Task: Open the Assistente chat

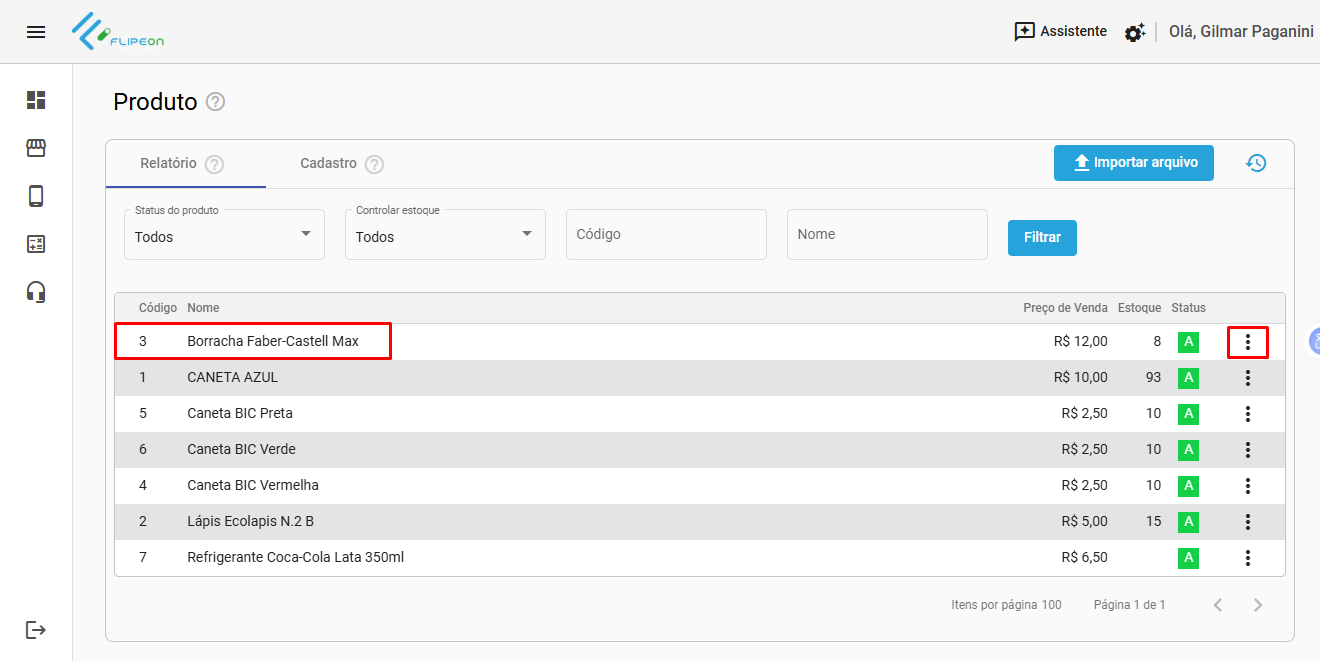Action: pos(1060,32)
